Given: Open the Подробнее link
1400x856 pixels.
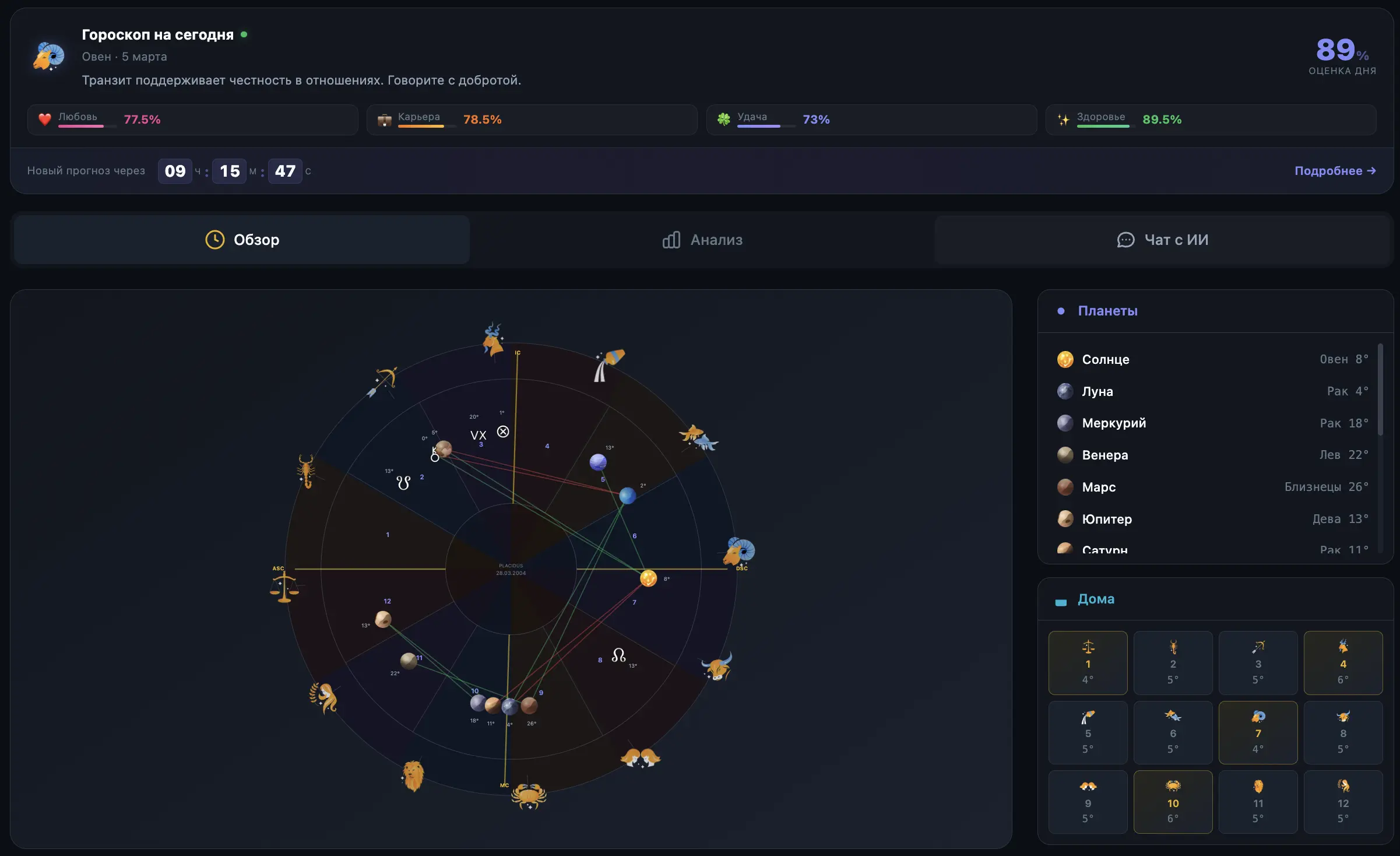Looking at the screenshot, I should (1335, 171).
